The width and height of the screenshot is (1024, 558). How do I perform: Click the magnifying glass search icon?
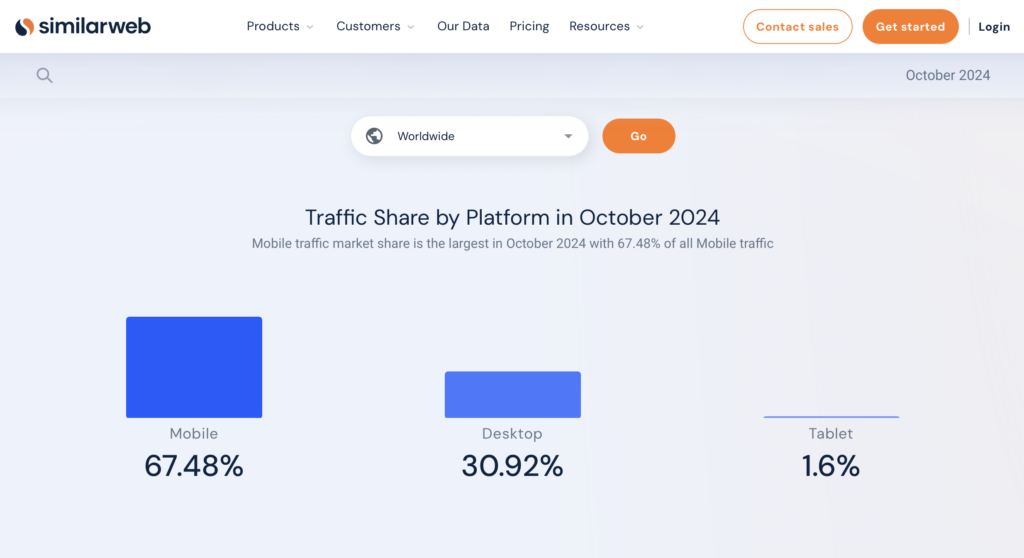[44, 75]
